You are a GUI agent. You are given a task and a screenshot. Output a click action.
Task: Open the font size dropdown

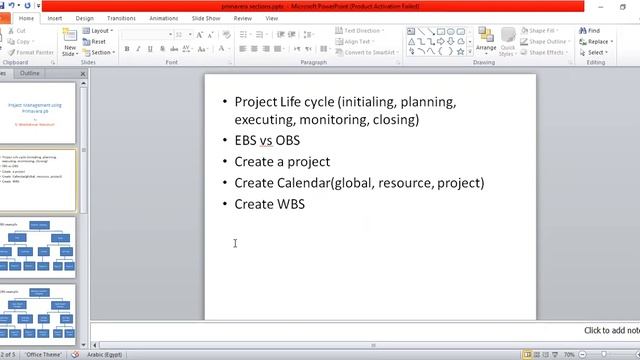coord(190,35)
